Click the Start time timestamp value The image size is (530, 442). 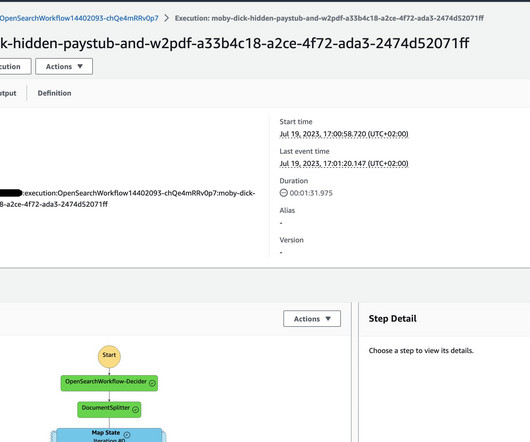click(344, 134)
